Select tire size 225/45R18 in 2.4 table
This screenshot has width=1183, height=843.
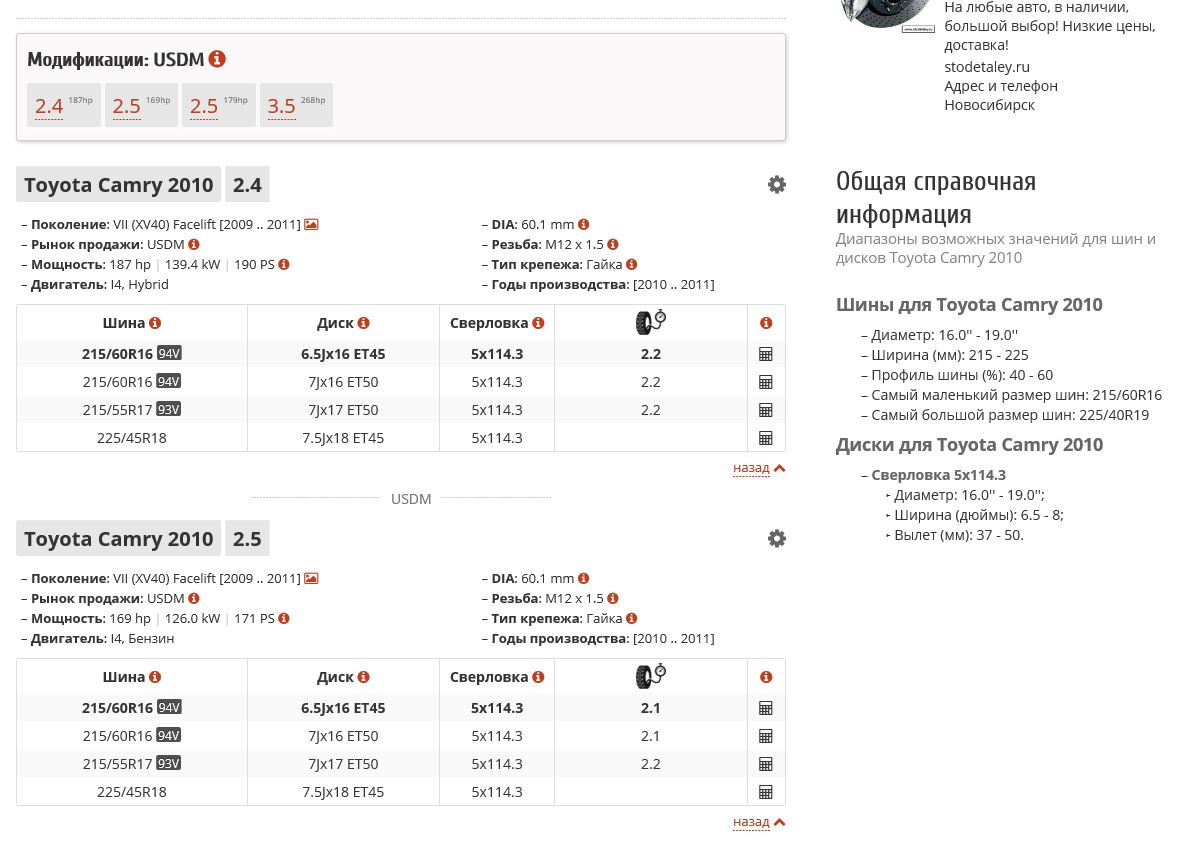coord(132,438)
